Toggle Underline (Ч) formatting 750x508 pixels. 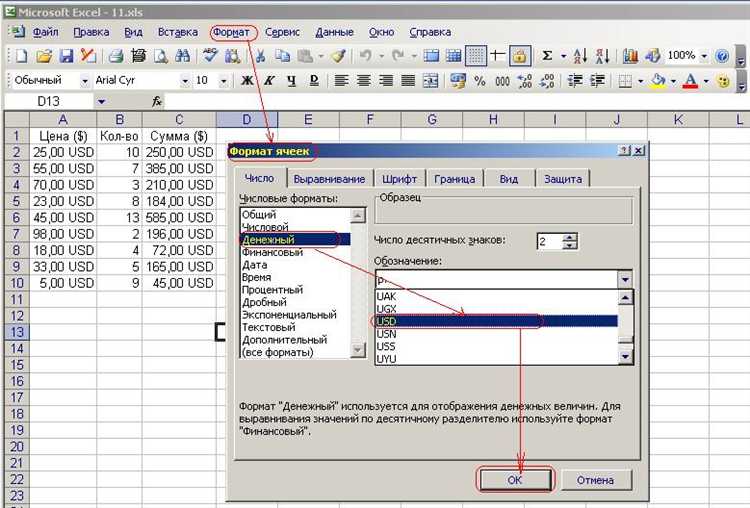click(x=292, y=81)
